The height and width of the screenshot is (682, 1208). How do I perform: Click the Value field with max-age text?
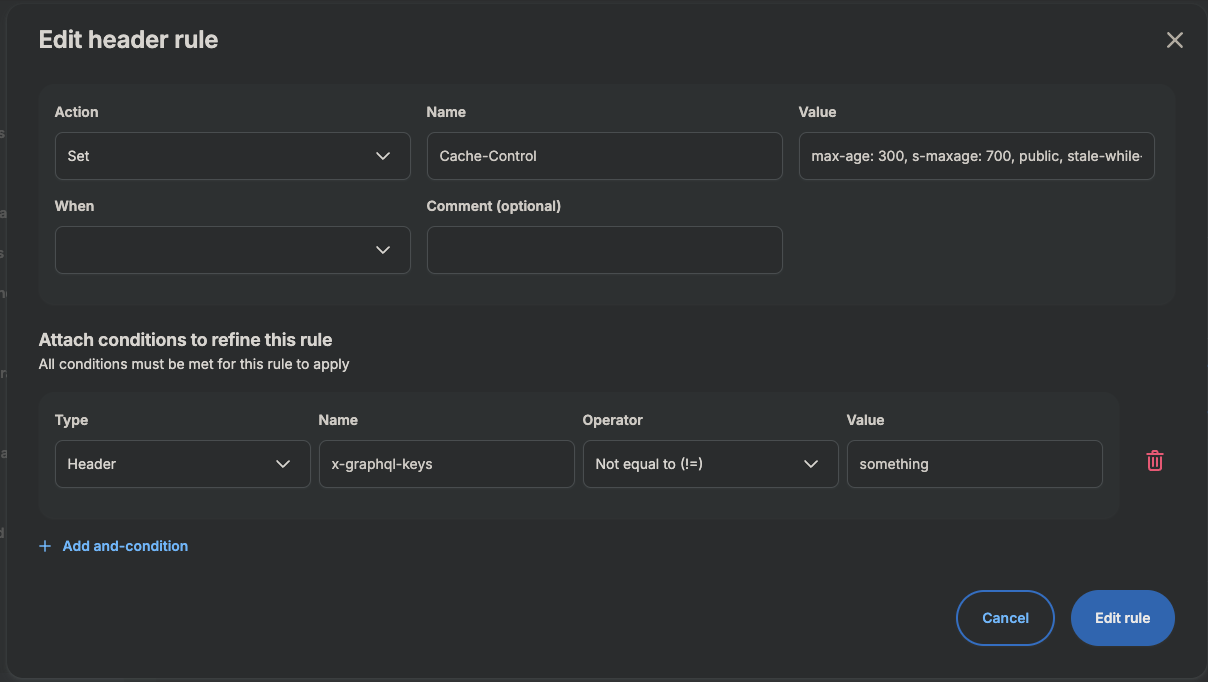point(977,156)
